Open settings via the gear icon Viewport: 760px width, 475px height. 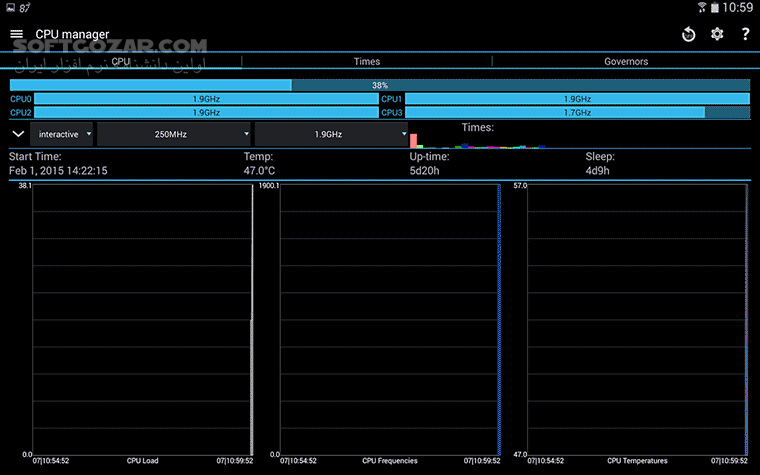click(x=717, y=35)
